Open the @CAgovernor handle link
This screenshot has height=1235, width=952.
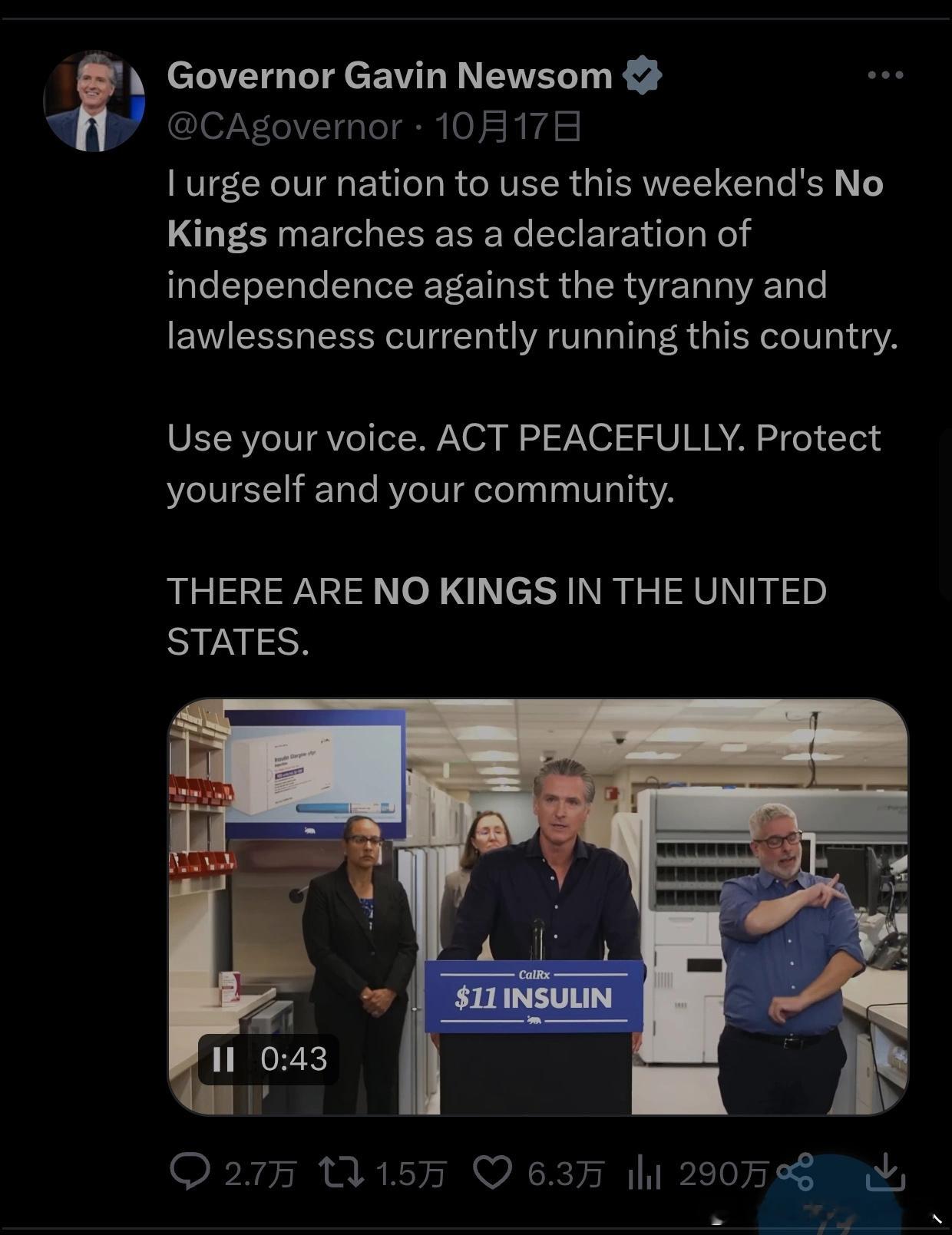pos(285,127)
